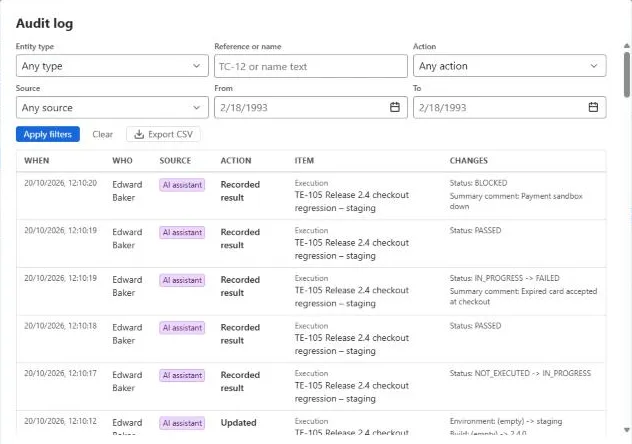Click the To date field
This screenshot has width=632, height=444.
click(509, 108)
